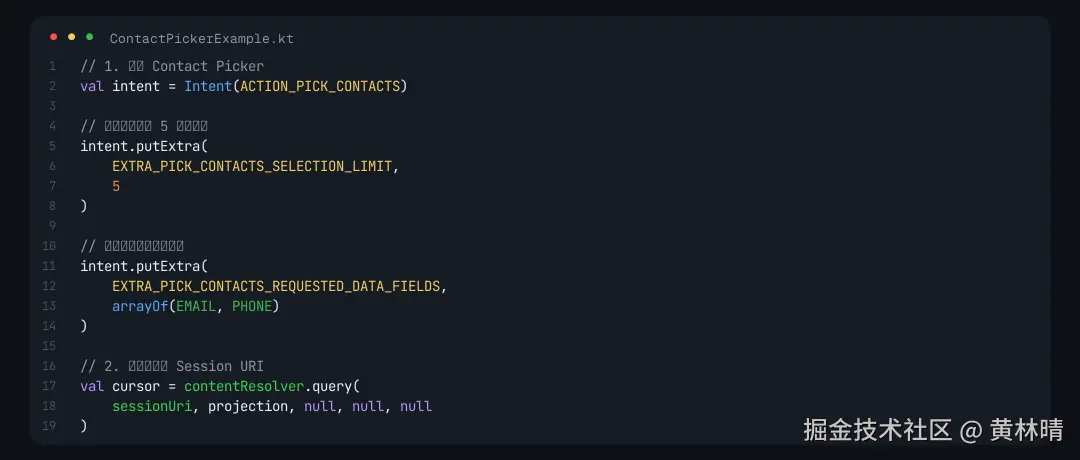
Task: Click EXTRA_PICK_CONTACTS_REQUESTED_DATA_FIELDS constant
Action: coord(276,286)
